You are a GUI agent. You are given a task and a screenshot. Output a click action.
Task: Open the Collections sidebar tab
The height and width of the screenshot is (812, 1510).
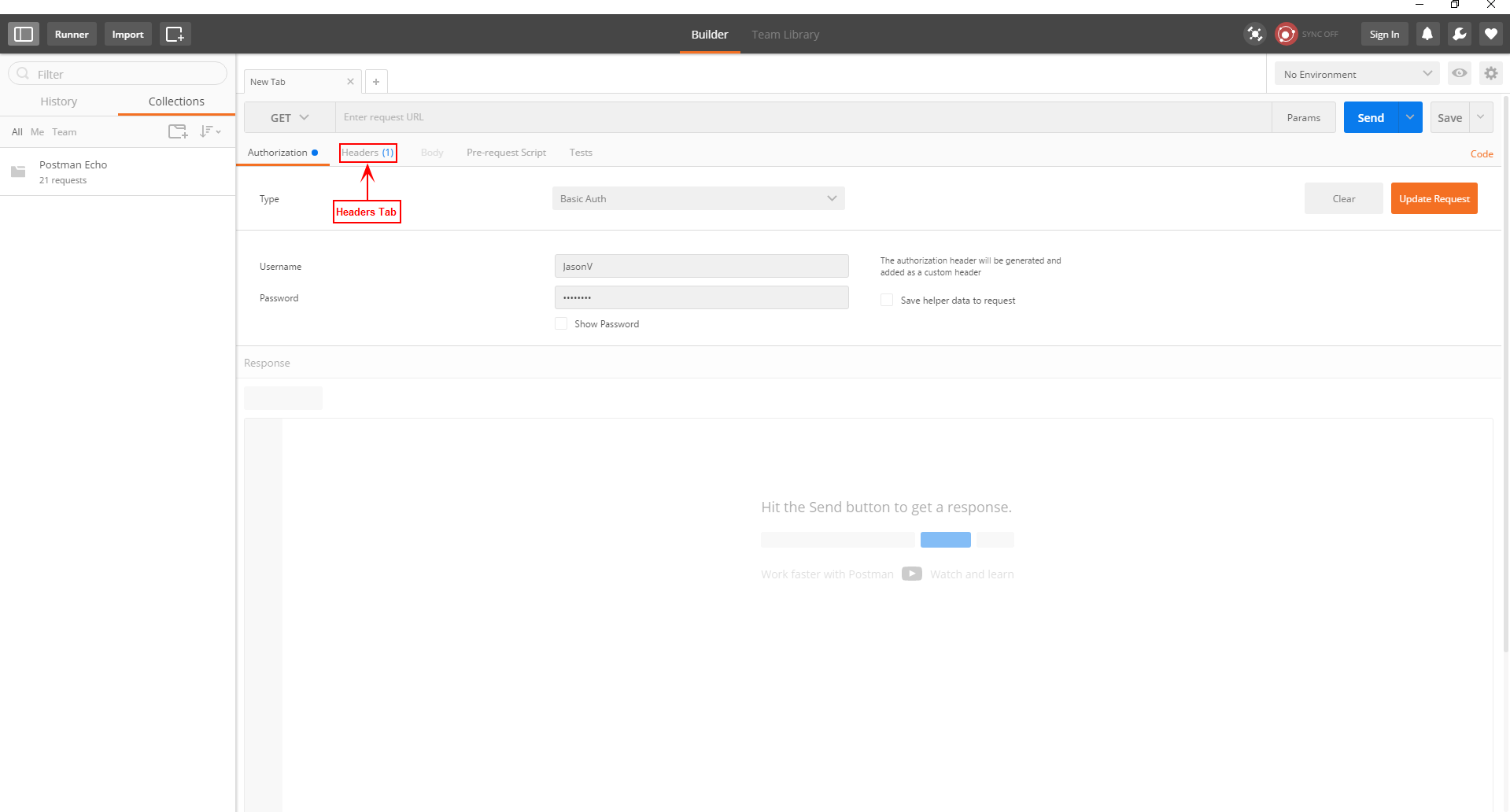coord(176,101)
